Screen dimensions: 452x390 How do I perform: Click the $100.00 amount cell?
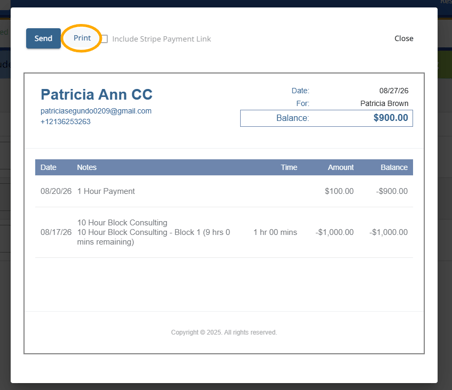pos(339,191)
